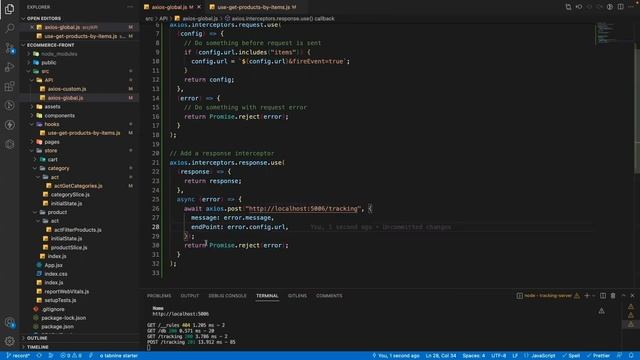Open the Run and Debug view
640x360 pixels.
[x=9, y=67]
